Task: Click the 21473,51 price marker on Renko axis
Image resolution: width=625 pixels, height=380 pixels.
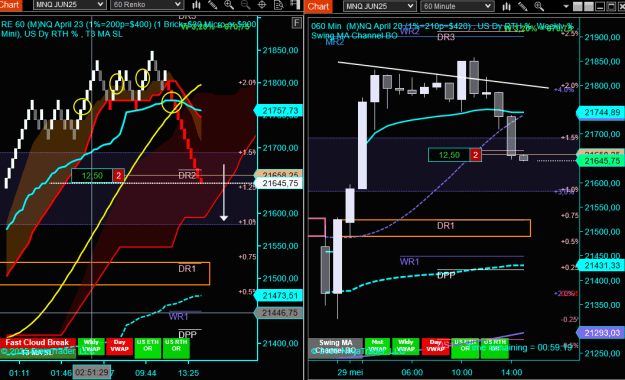Action: click(x=279, y=295)
